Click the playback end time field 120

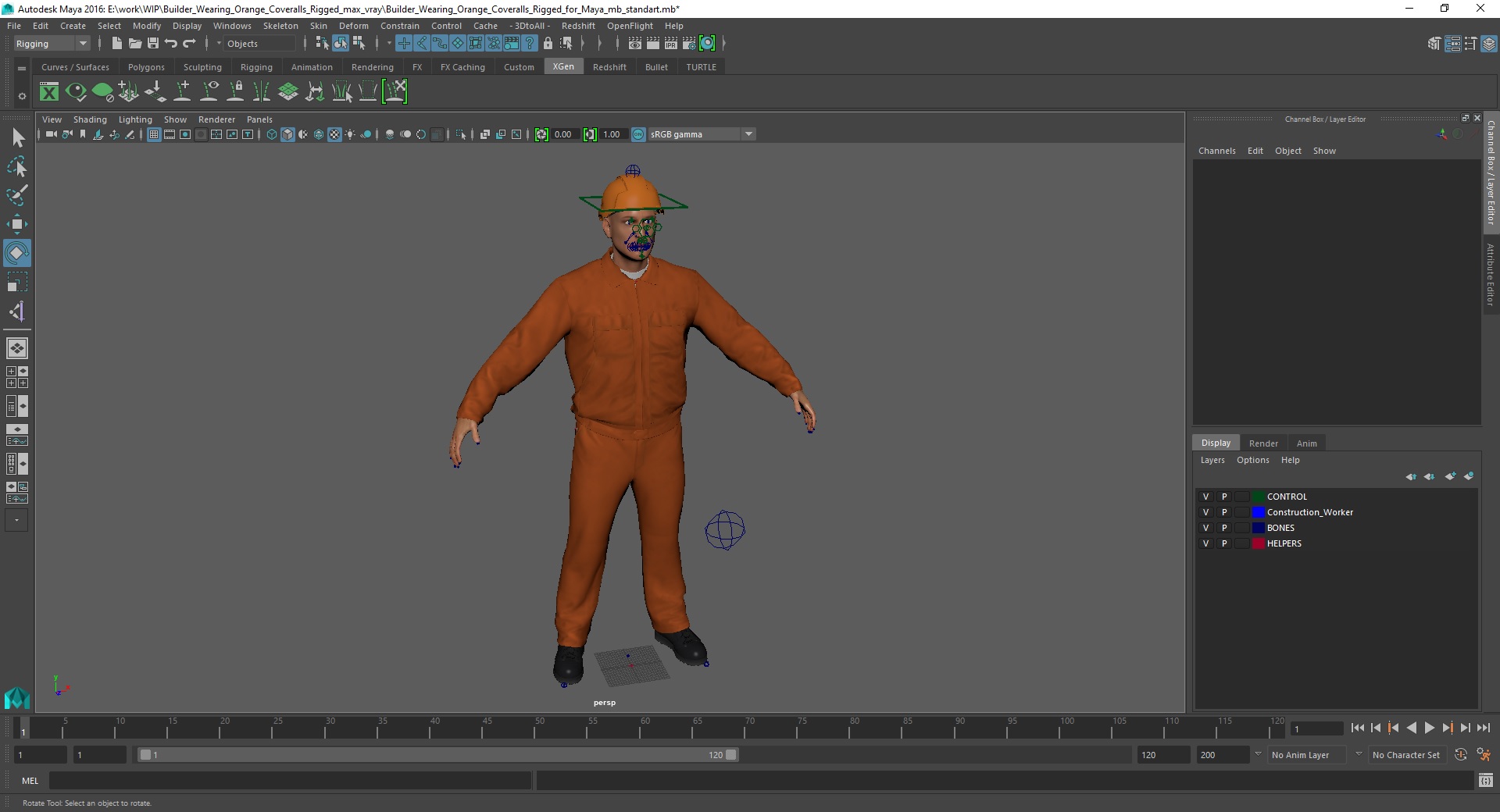pyautogui.click(x=1162, y=755)
